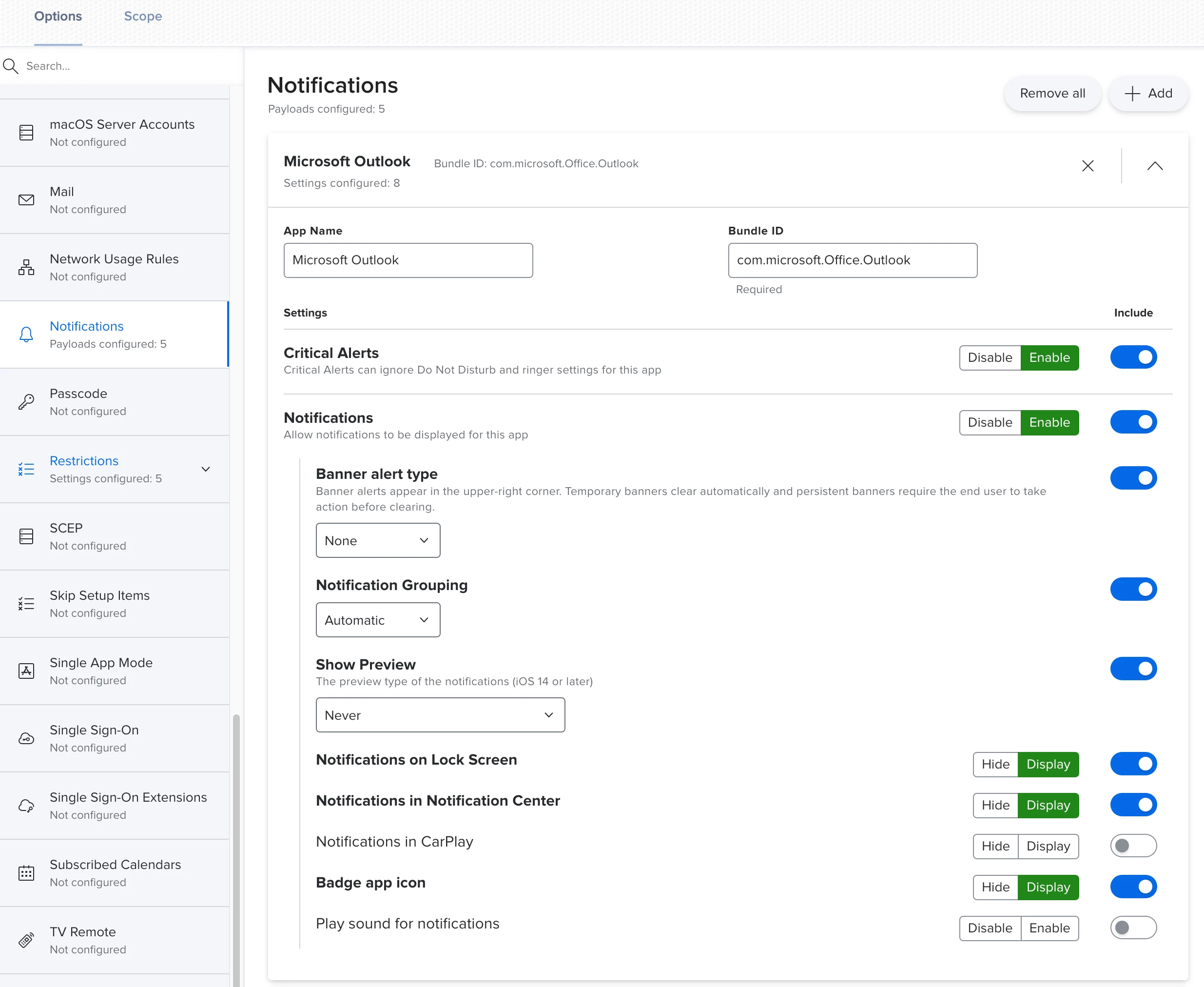
Task: Click the SCEP payload icon
Action: click(26, 536)
